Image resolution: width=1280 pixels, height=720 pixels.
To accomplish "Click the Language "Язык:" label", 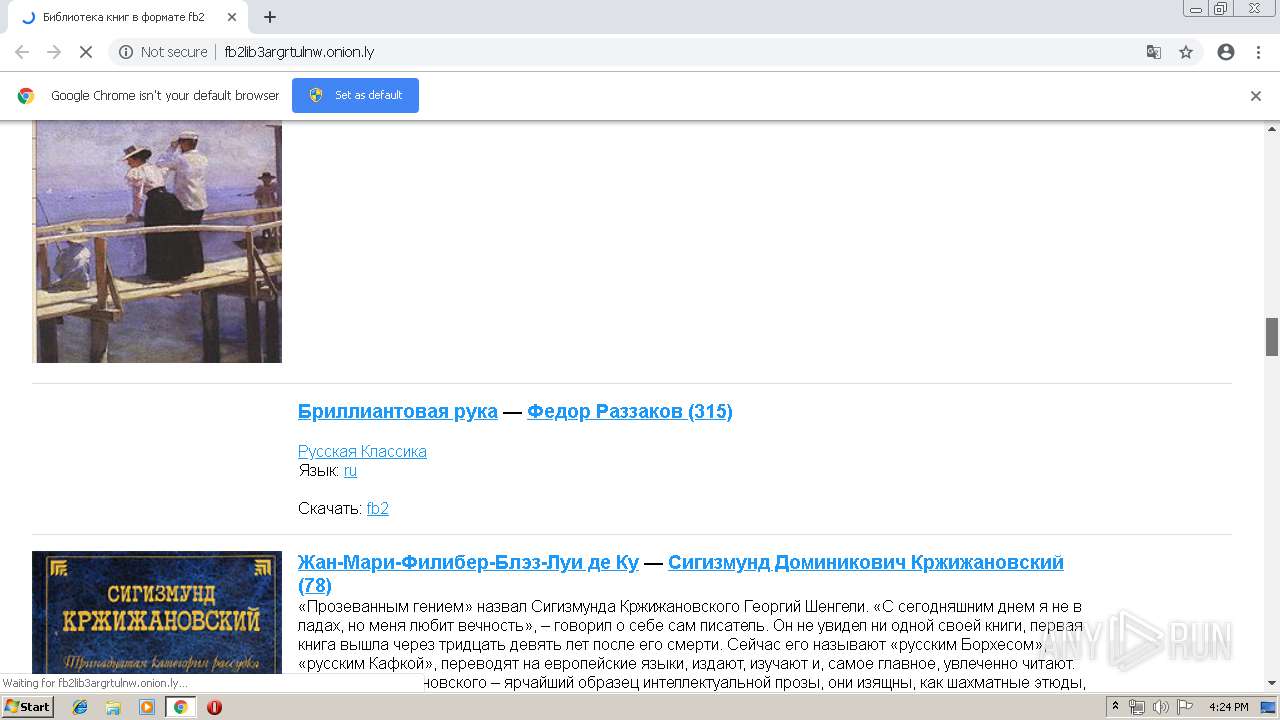I will pos(319,470).
